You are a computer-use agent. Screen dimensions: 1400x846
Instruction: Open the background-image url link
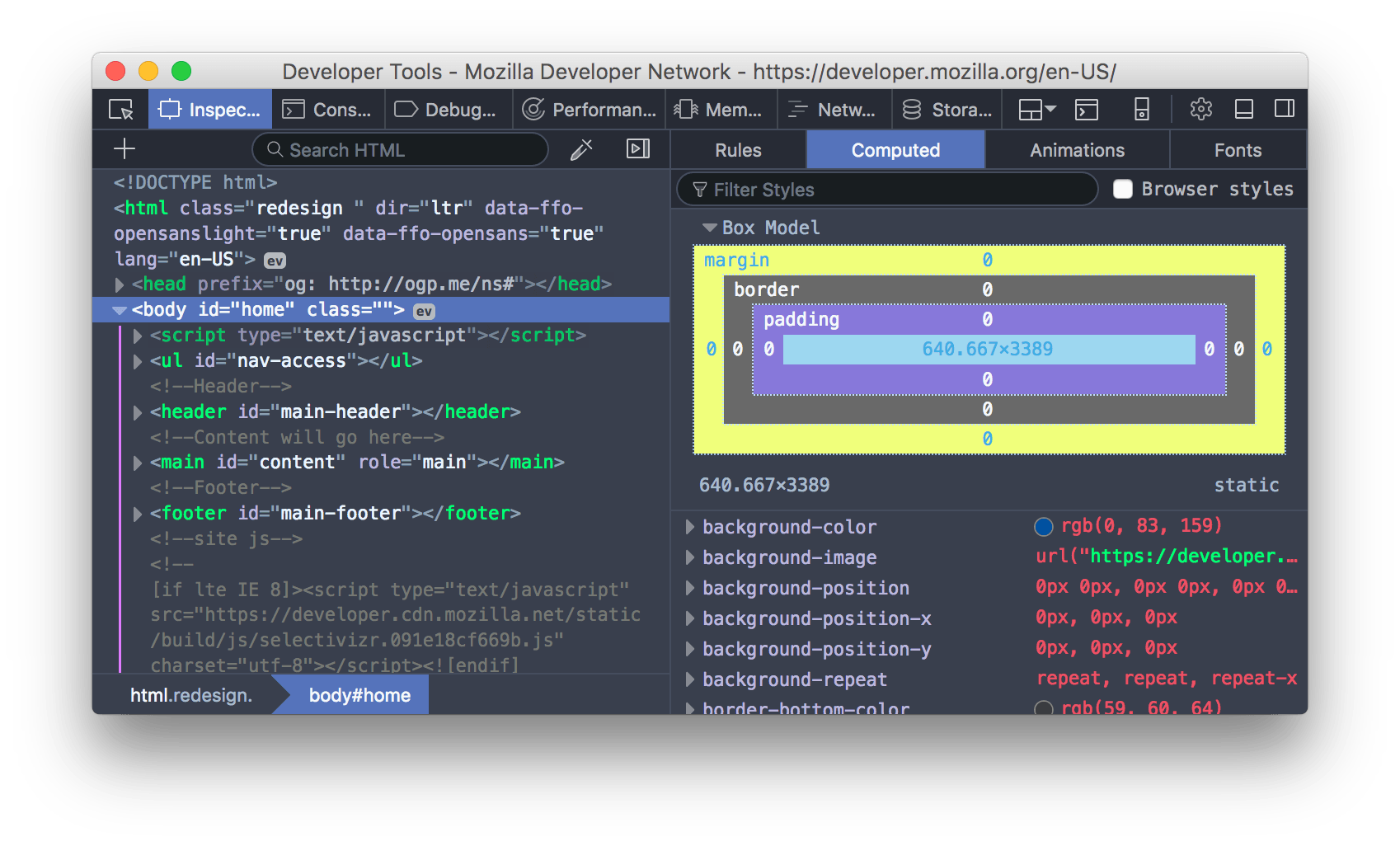1194,556
